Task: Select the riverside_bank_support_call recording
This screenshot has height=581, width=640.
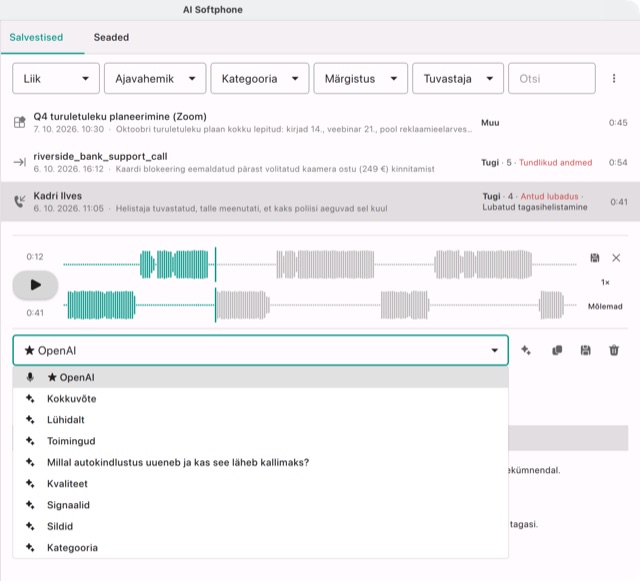Action: coord(320,162)
